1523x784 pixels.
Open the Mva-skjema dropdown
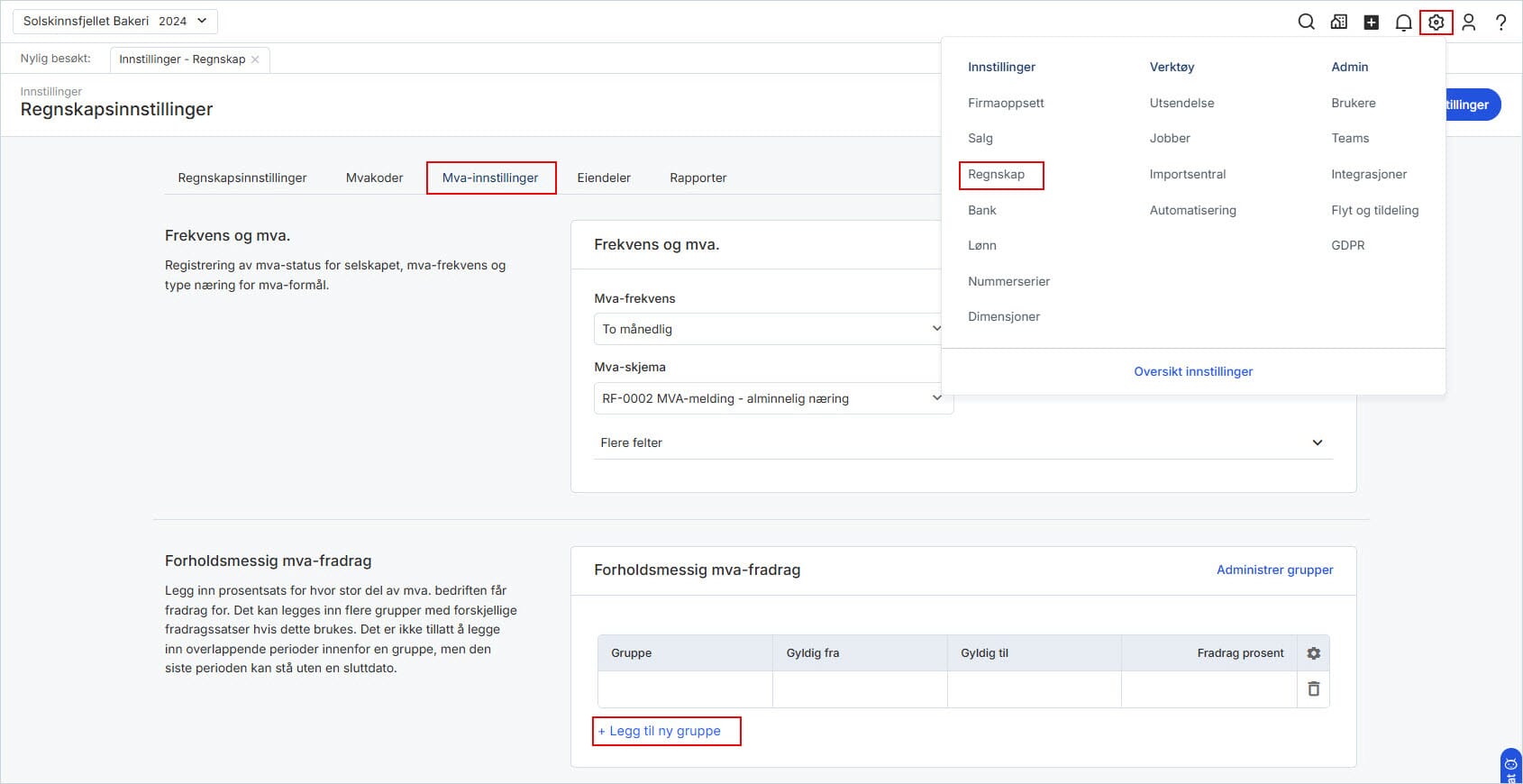(x=772, y=398)
